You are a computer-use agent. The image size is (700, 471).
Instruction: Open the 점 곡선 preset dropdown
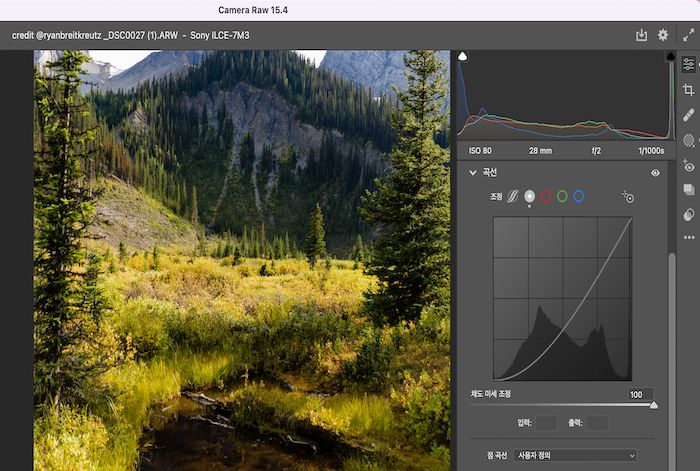[x=575, y=455]
